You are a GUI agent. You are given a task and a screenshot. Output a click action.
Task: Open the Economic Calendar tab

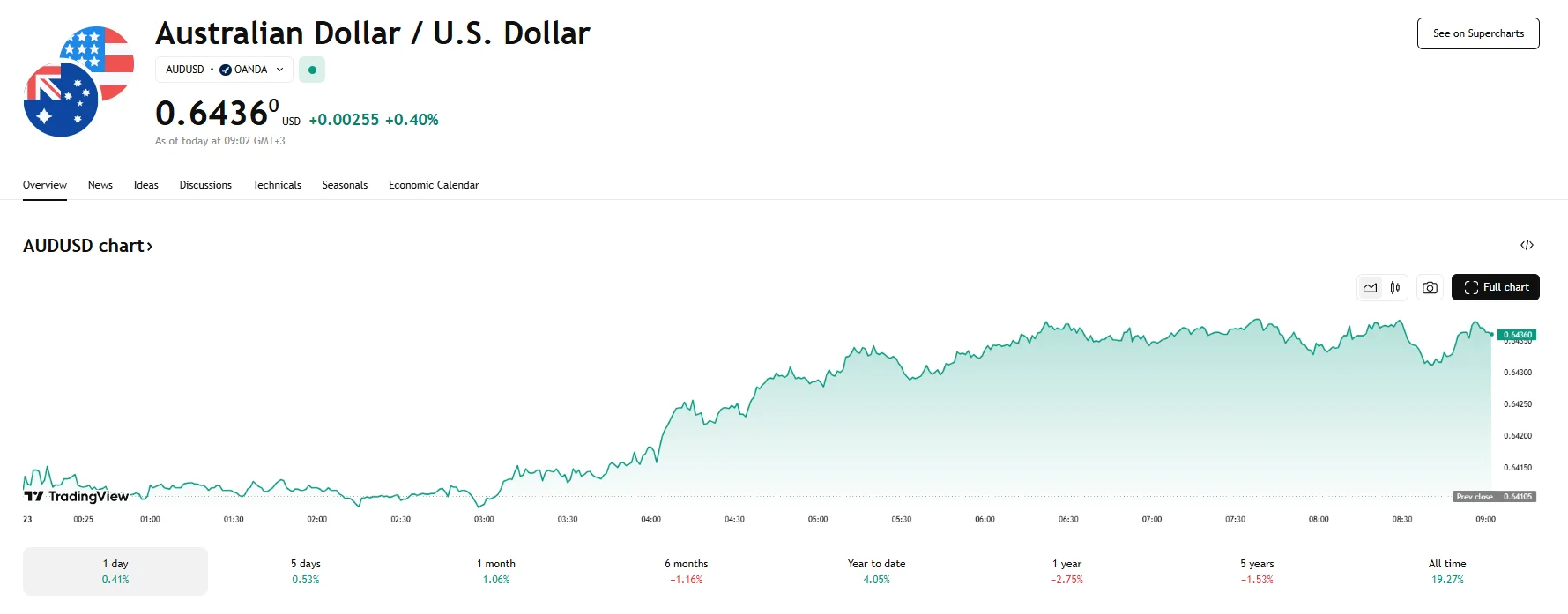pos(434,185)
